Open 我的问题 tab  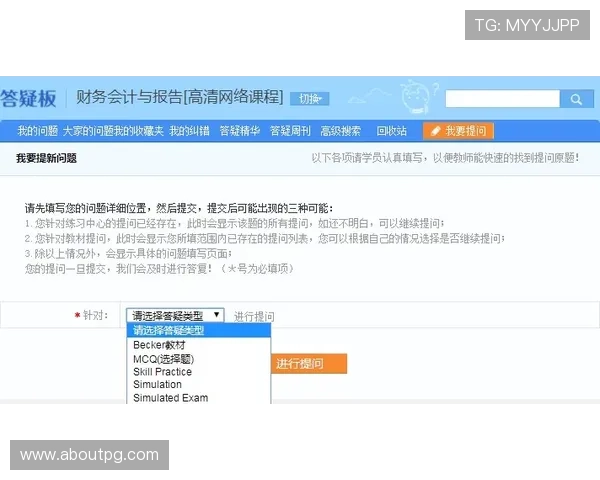[x=38, y=131]
